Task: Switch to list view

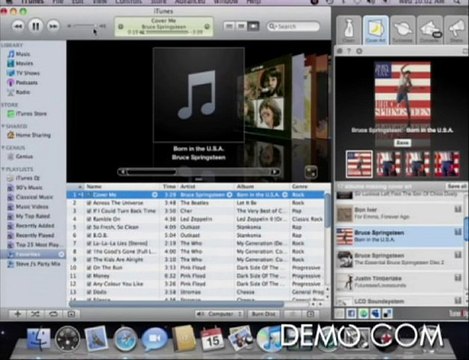Action: point(229,26)
